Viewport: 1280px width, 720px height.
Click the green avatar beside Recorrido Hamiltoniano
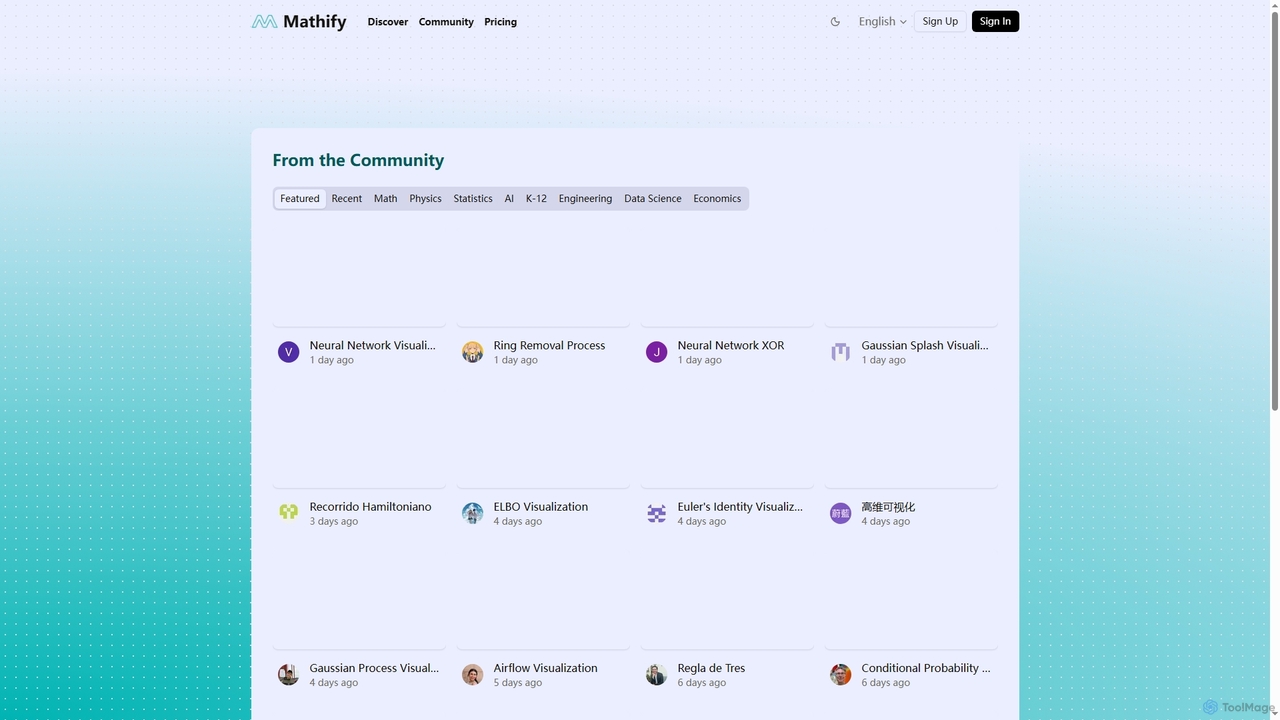(288, 513)
